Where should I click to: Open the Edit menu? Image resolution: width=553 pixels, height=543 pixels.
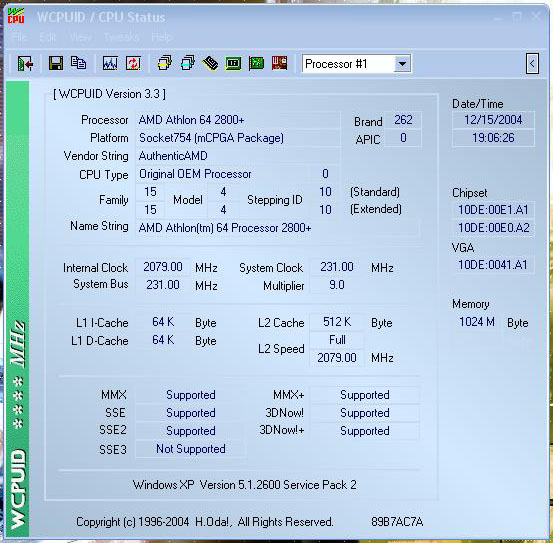(x=48, y=37)
